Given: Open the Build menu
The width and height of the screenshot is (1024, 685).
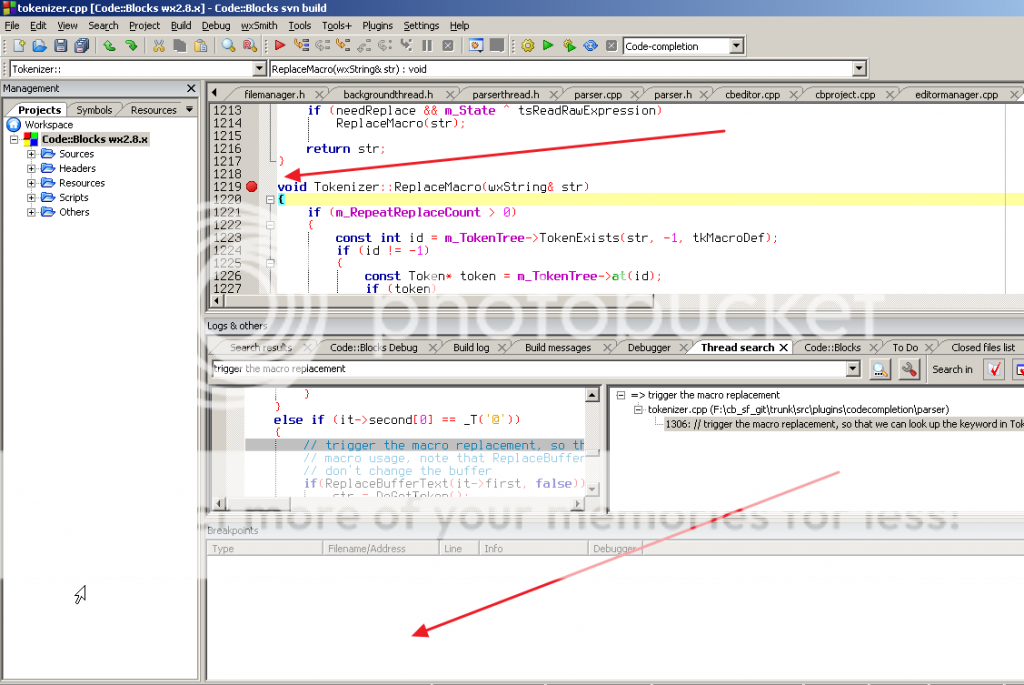Looking at the screenshot, I should coord(181,25).
